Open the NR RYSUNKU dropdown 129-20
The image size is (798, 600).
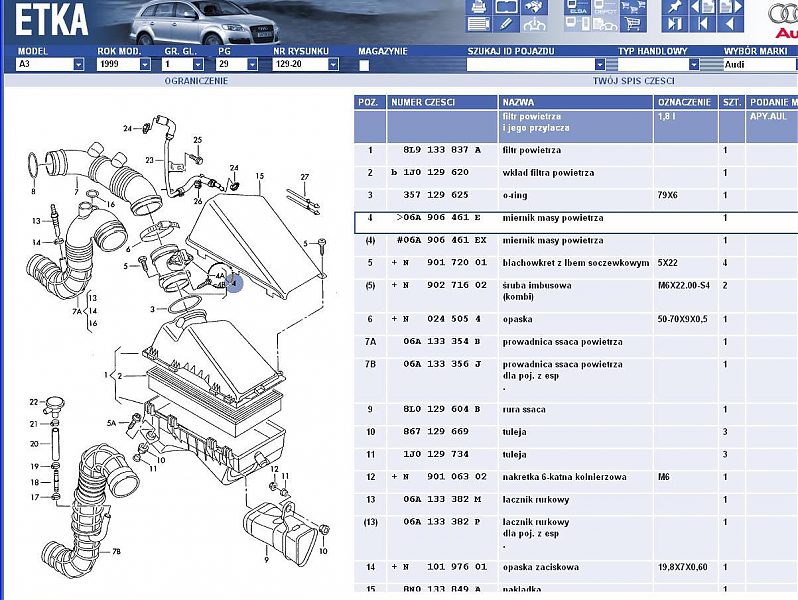point(305,64)
